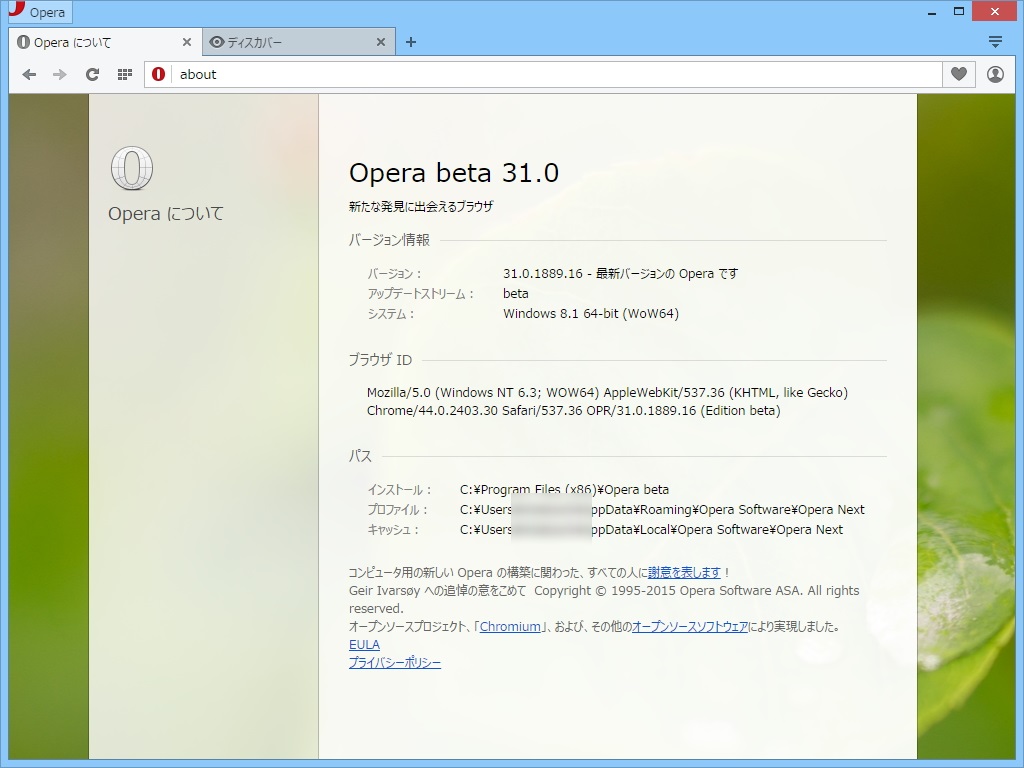
Task: Open Speed Dial via the grid icon
Action: [123, 74]
